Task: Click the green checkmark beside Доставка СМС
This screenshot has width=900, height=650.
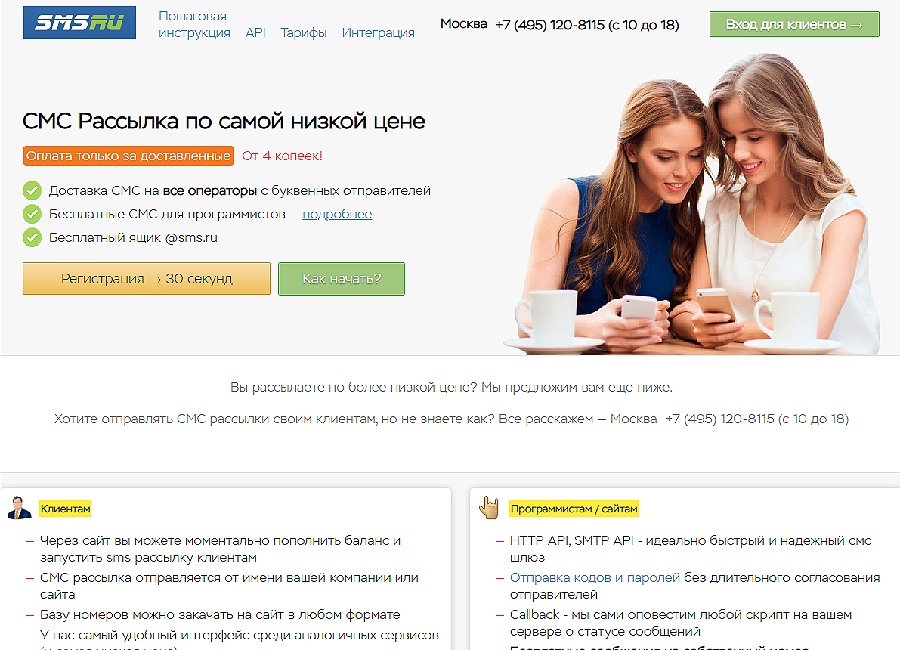Action: point(32,190)
